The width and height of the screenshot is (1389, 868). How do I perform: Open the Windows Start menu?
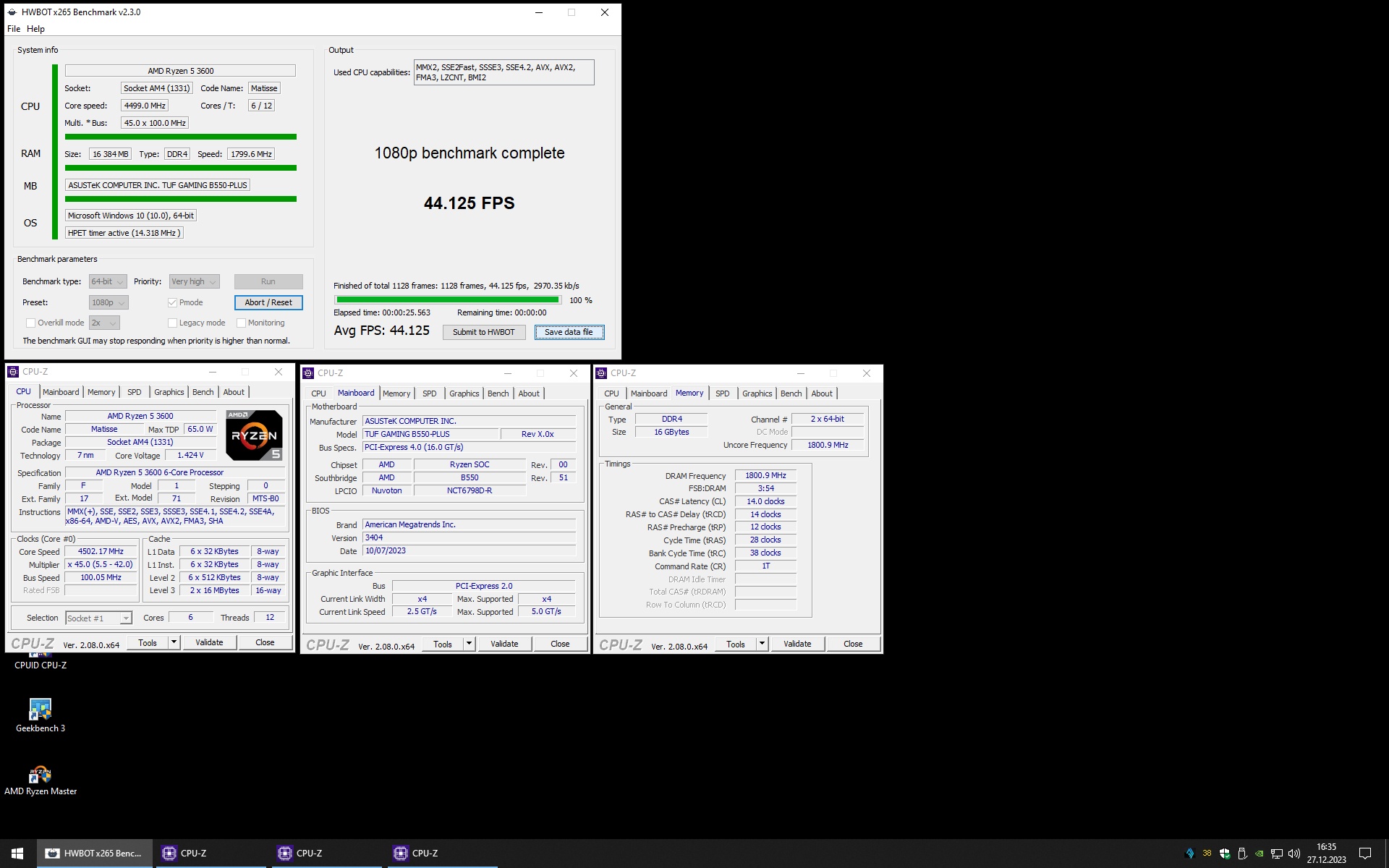pos(17,854)
